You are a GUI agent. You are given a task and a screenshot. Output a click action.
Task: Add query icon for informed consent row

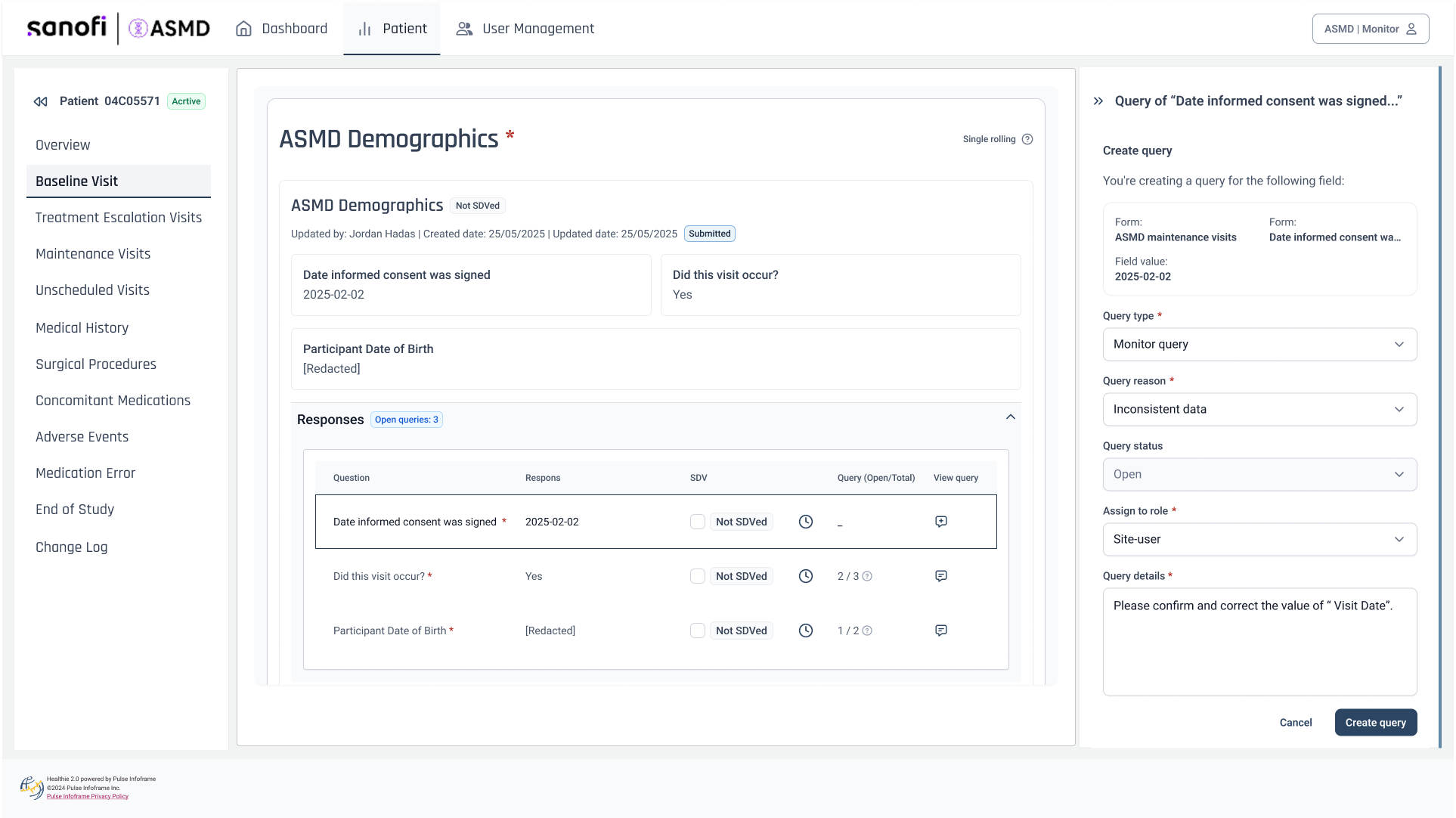coord(941,522)
